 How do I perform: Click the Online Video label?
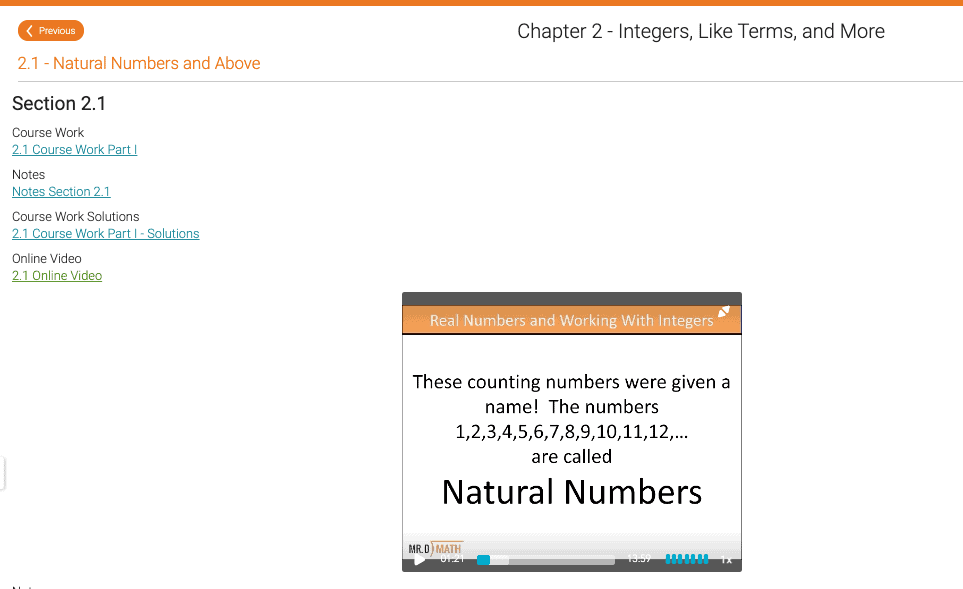coord(47,259)
